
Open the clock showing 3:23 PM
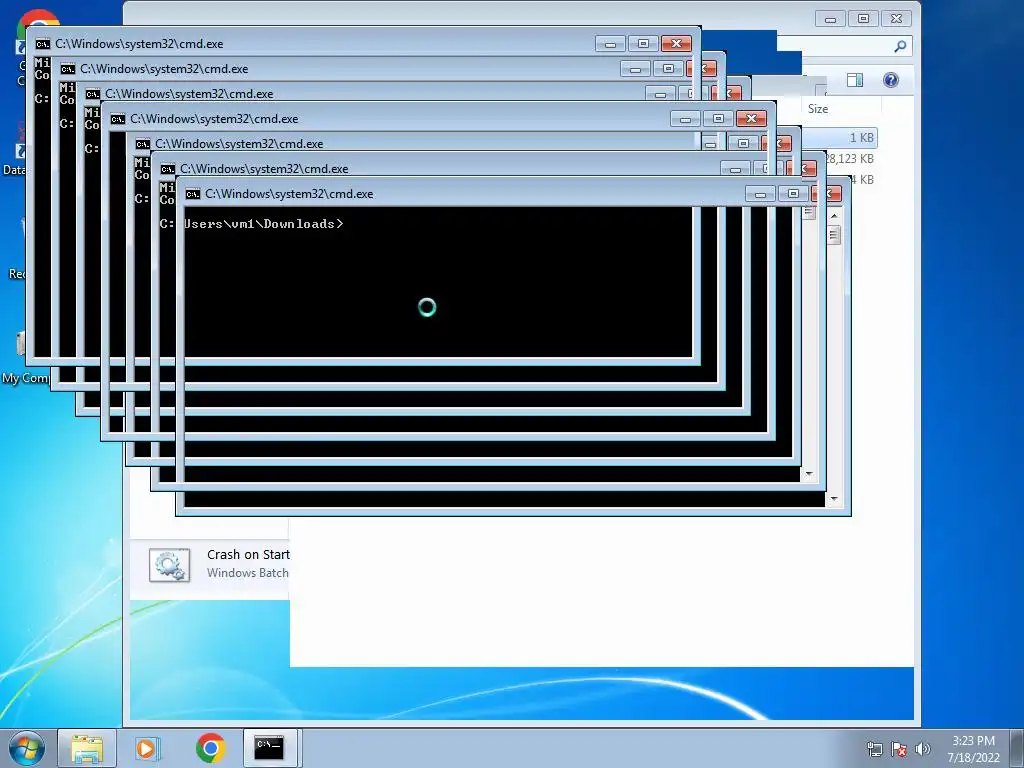[x=973, y=749]
